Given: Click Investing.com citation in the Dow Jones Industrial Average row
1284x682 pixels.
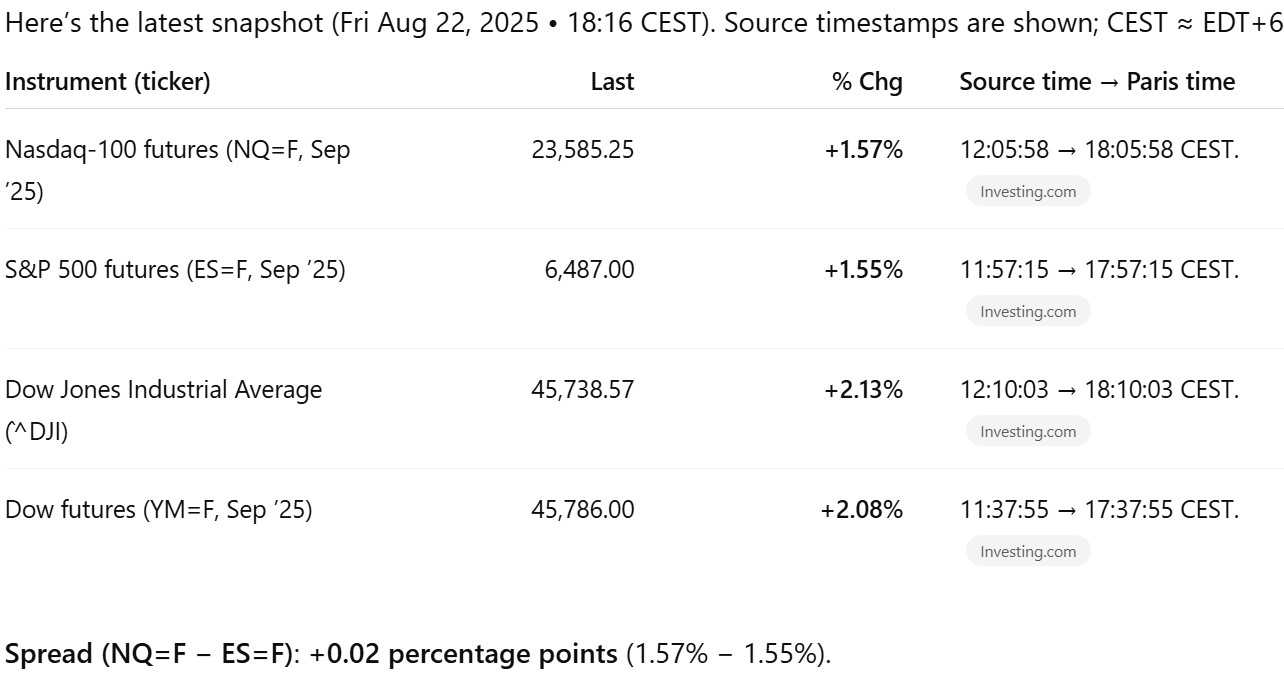Looking at the screenshot, I should pyautogui.click(x=1027, y=432).
